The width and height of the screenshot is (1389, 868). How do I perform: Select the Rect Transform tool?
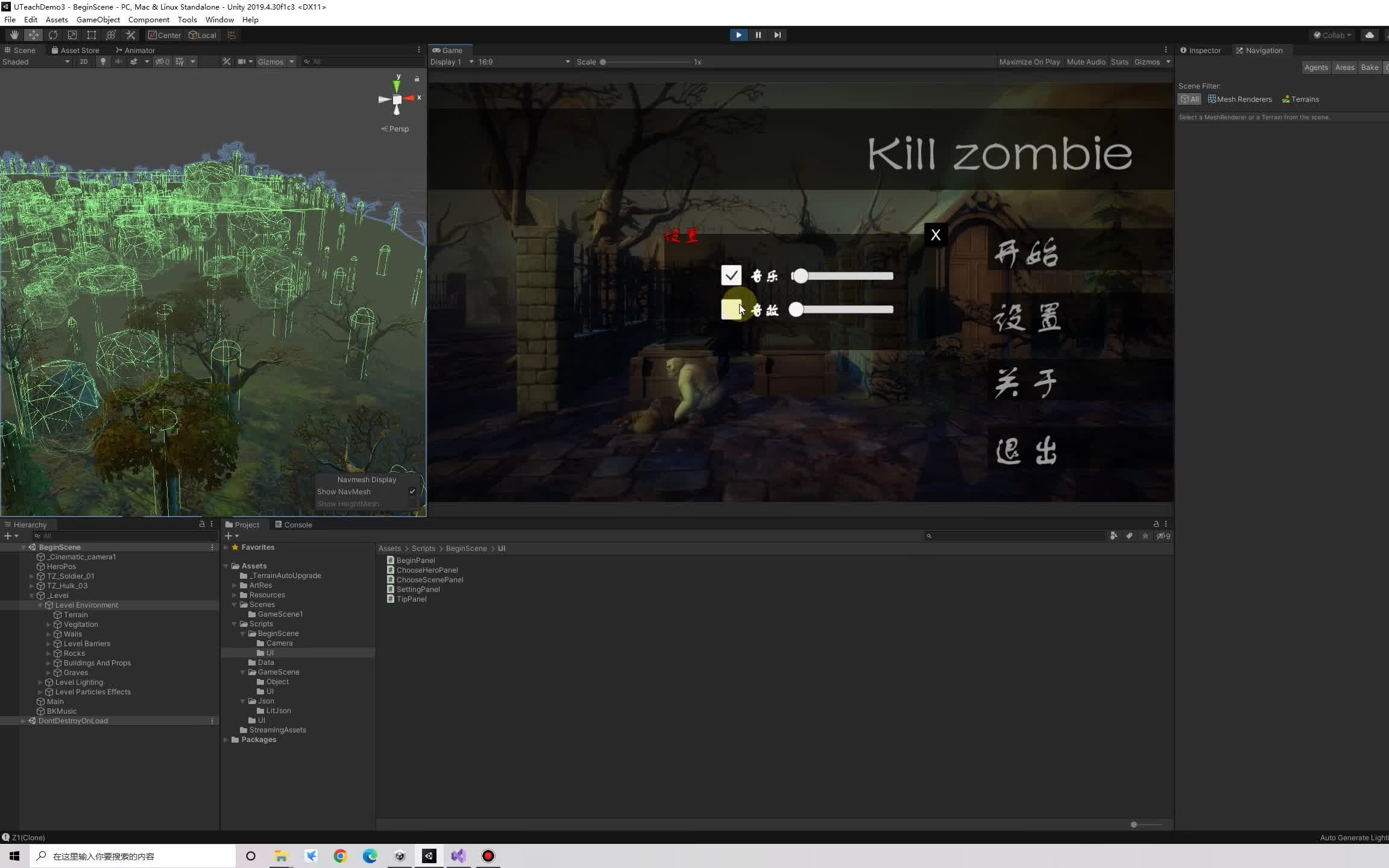(91, 35)
